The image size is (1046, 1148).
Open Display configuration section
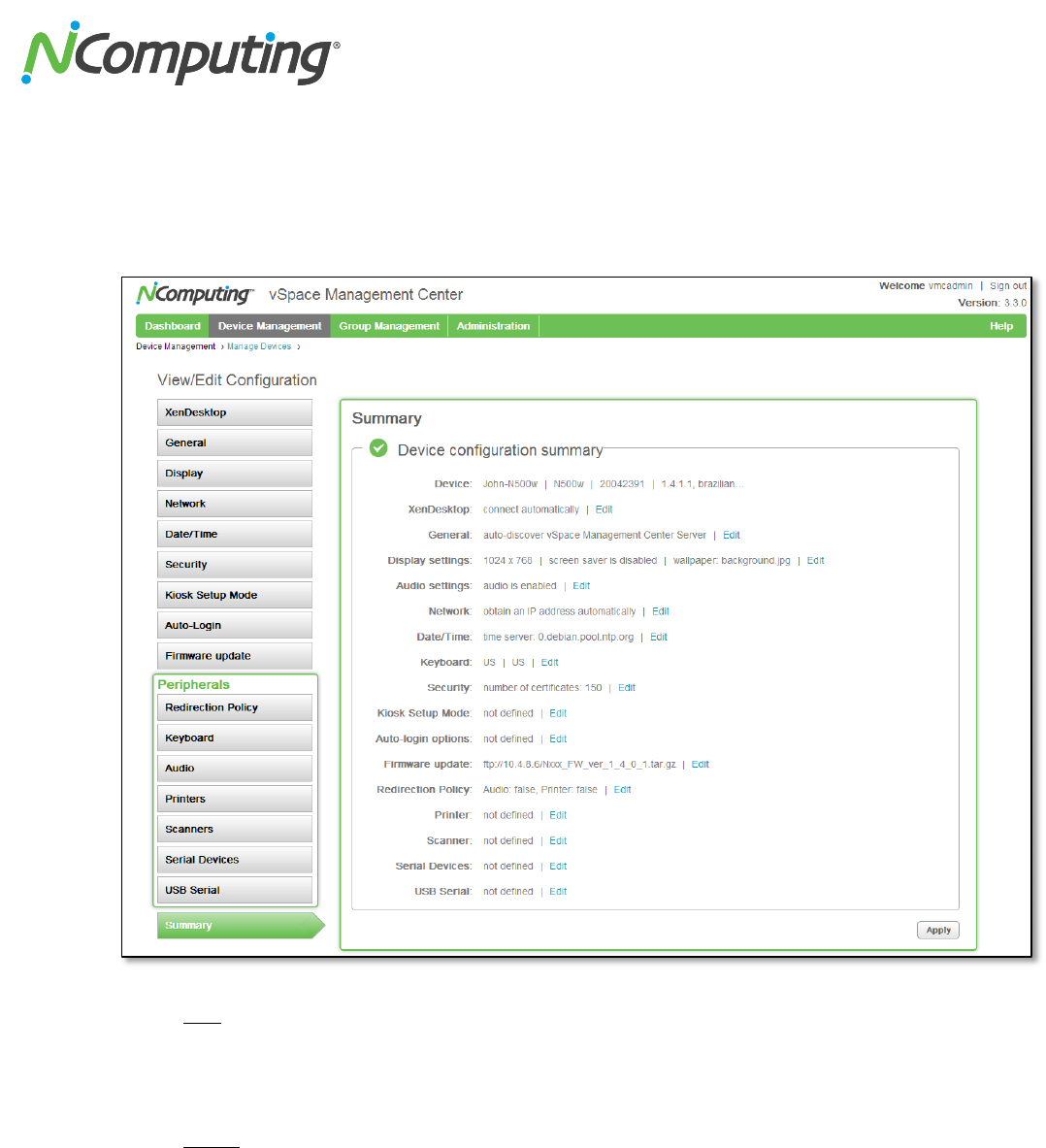[x=234, y=473]
